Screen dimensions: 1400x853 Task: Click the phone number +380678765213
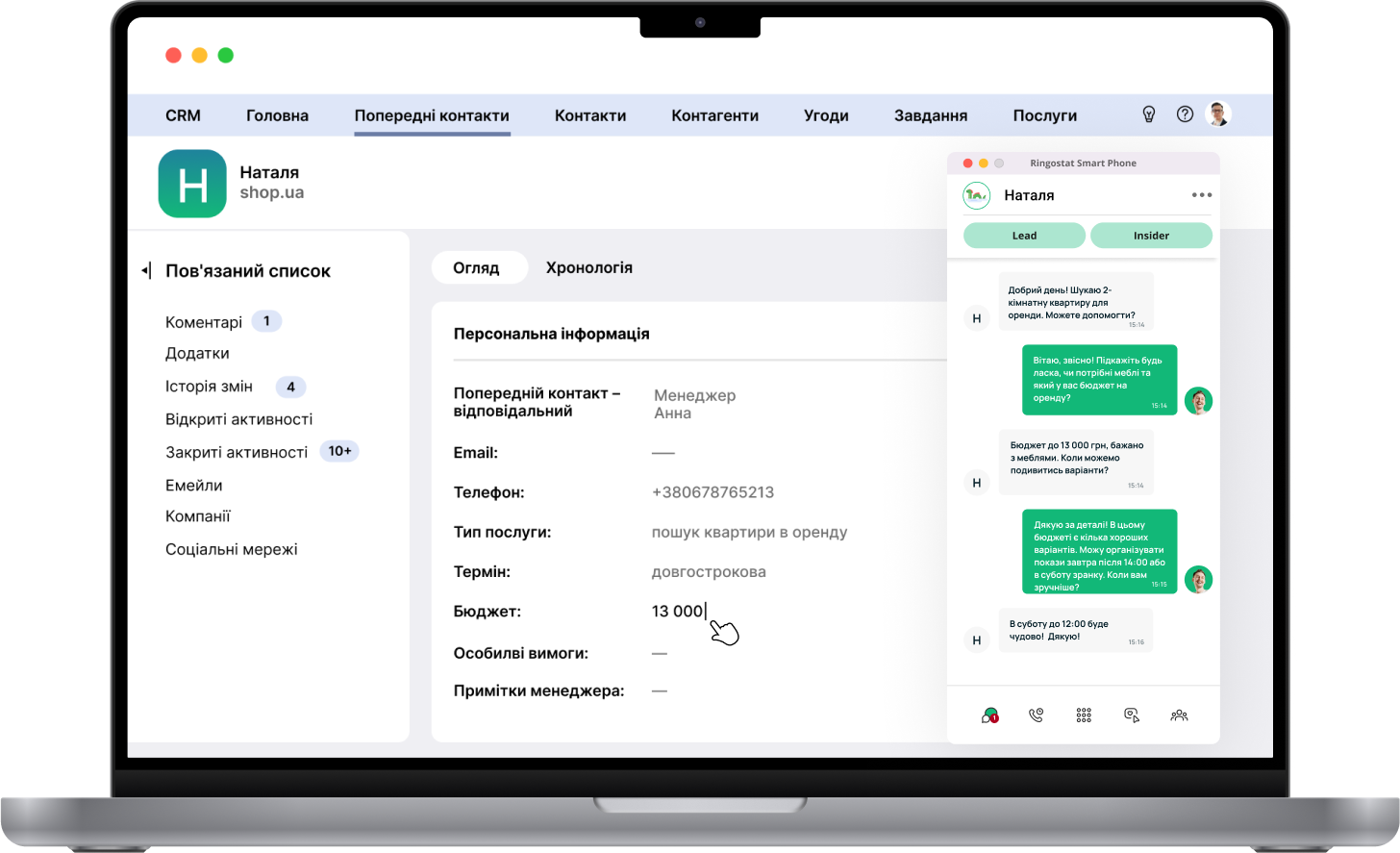712,492
